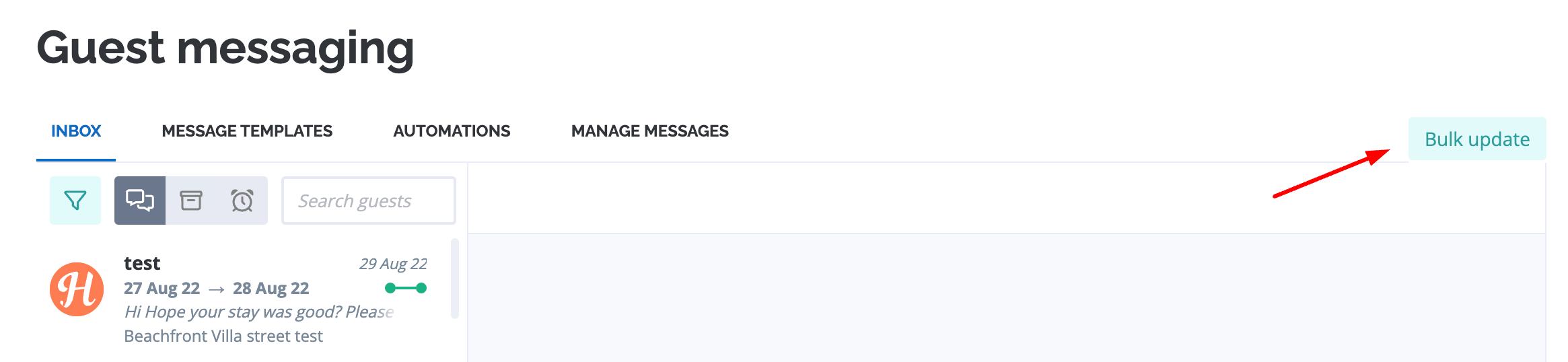
Task: Open snoozed messages alarm clock icon
Action: [x=242, y=201]
